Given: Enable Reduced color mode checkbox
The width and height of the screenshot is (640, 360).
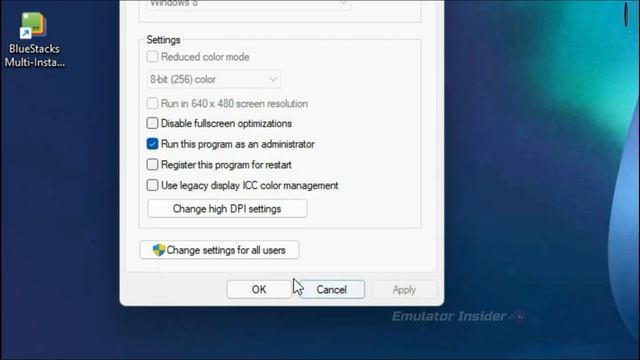Looking at the screenshot, I should [152, 56].
